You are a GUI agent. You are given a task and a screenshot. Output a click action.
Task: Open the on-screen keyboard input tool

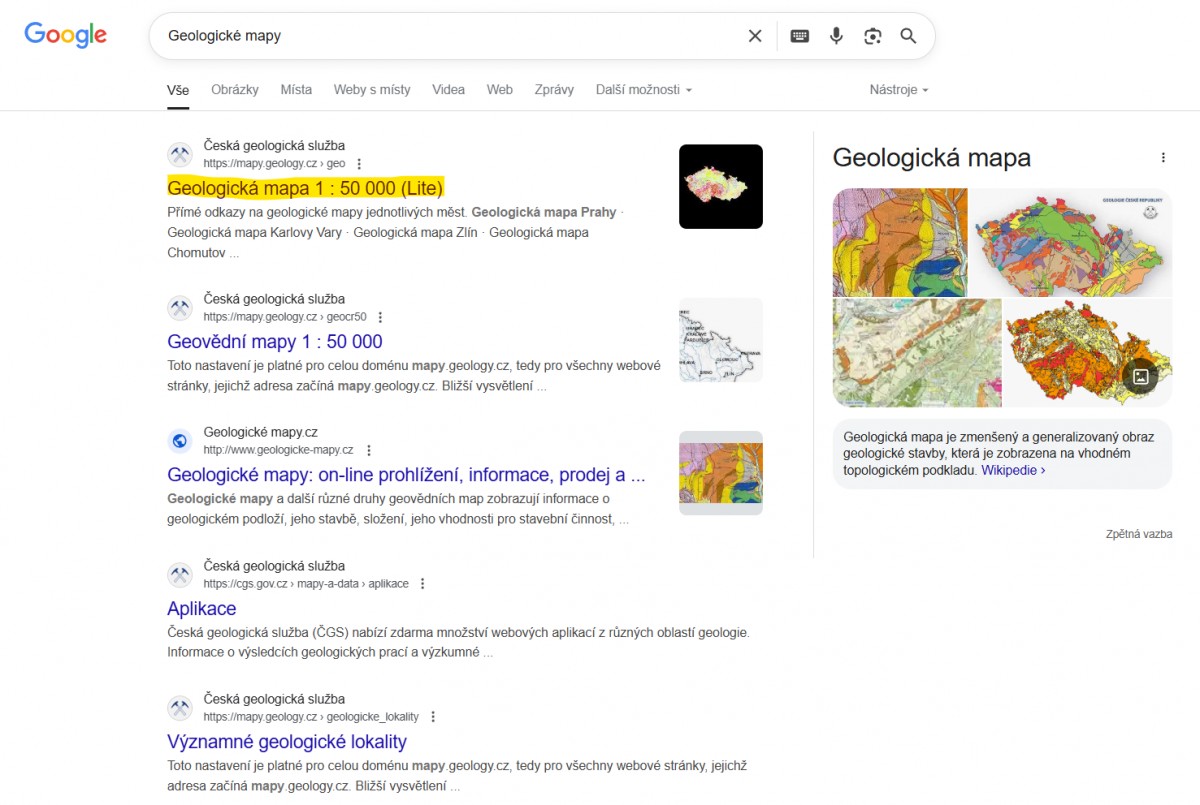pyautogui.click(x=800, y=36)
